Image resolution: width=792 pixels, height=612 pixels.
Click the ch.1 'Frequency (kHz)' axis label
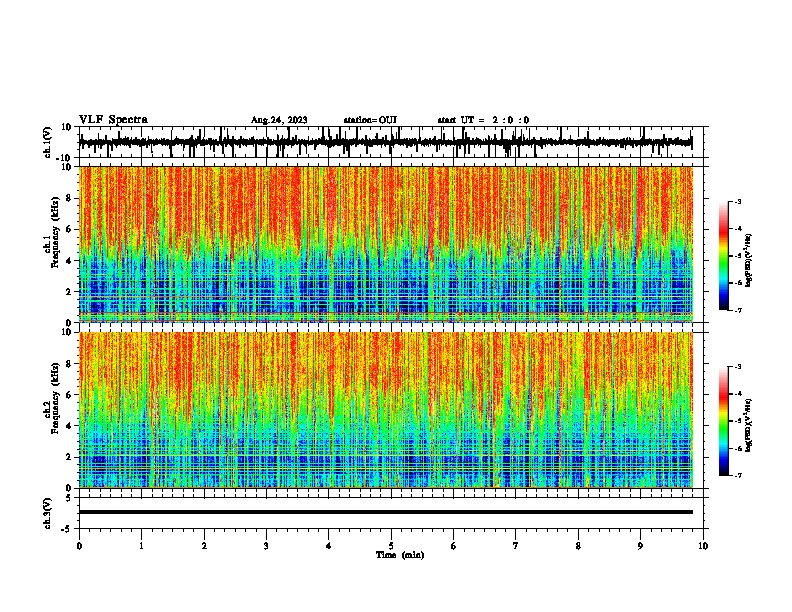pyautogui.click(x=55, y=233)
